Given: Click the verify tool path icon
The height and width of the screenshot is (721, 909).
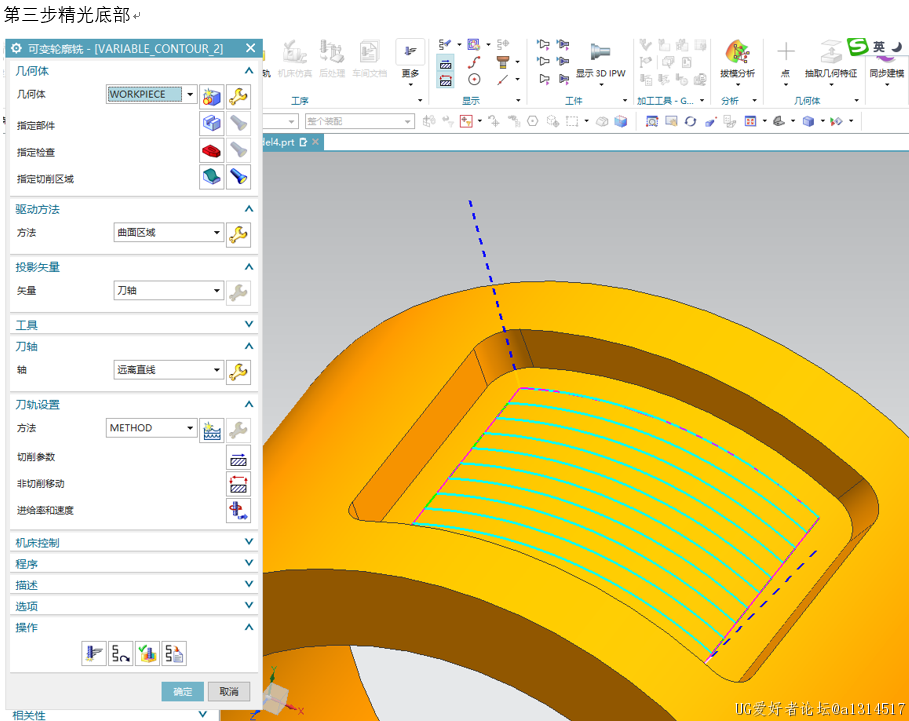Looking at the screenshot, I should (x=147, y=654).
